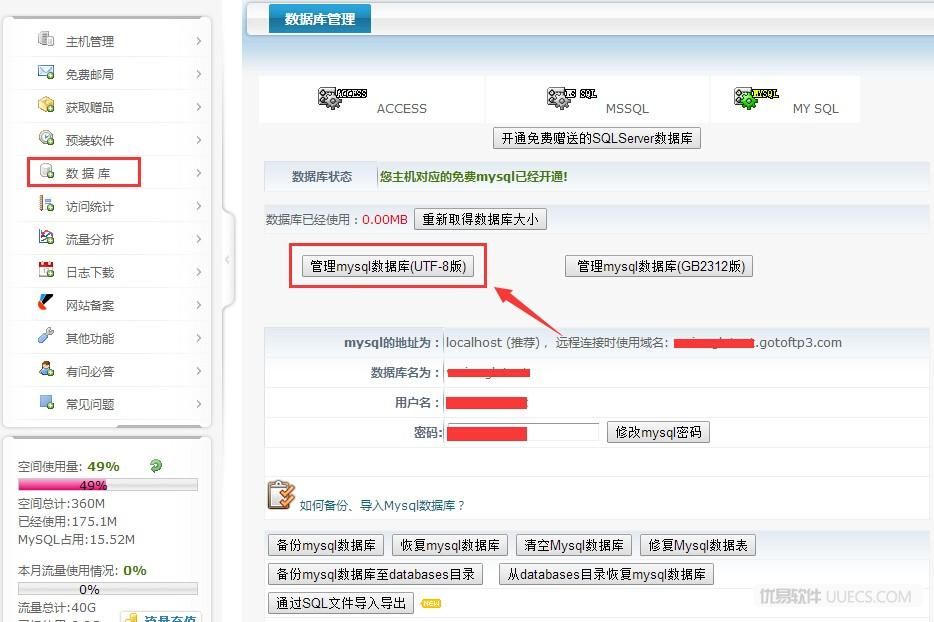Open the 有问必答 menu item
The height and width of the screenshot is (622, 934).
[x=90, y=372]
